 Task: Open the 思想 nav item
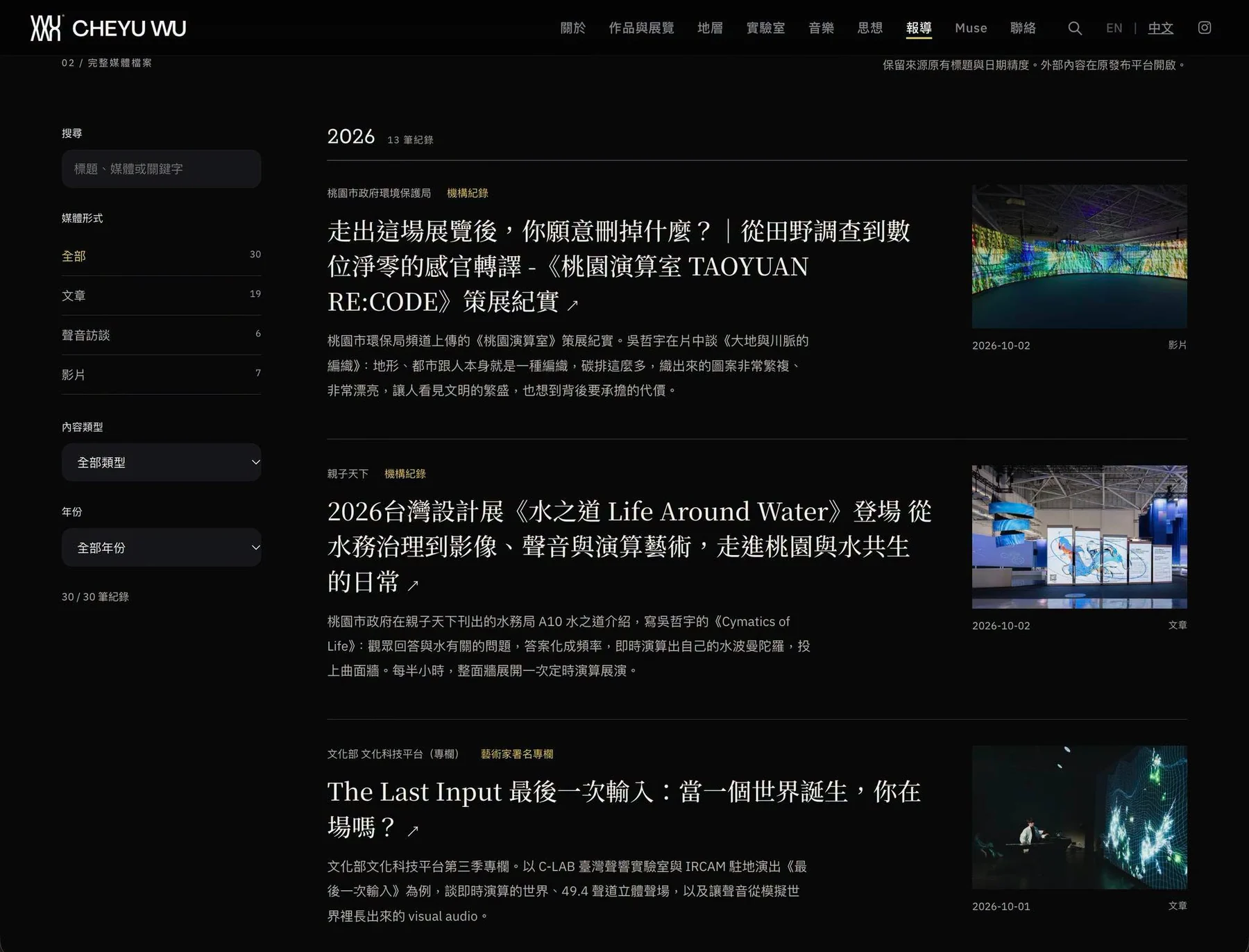869,28
